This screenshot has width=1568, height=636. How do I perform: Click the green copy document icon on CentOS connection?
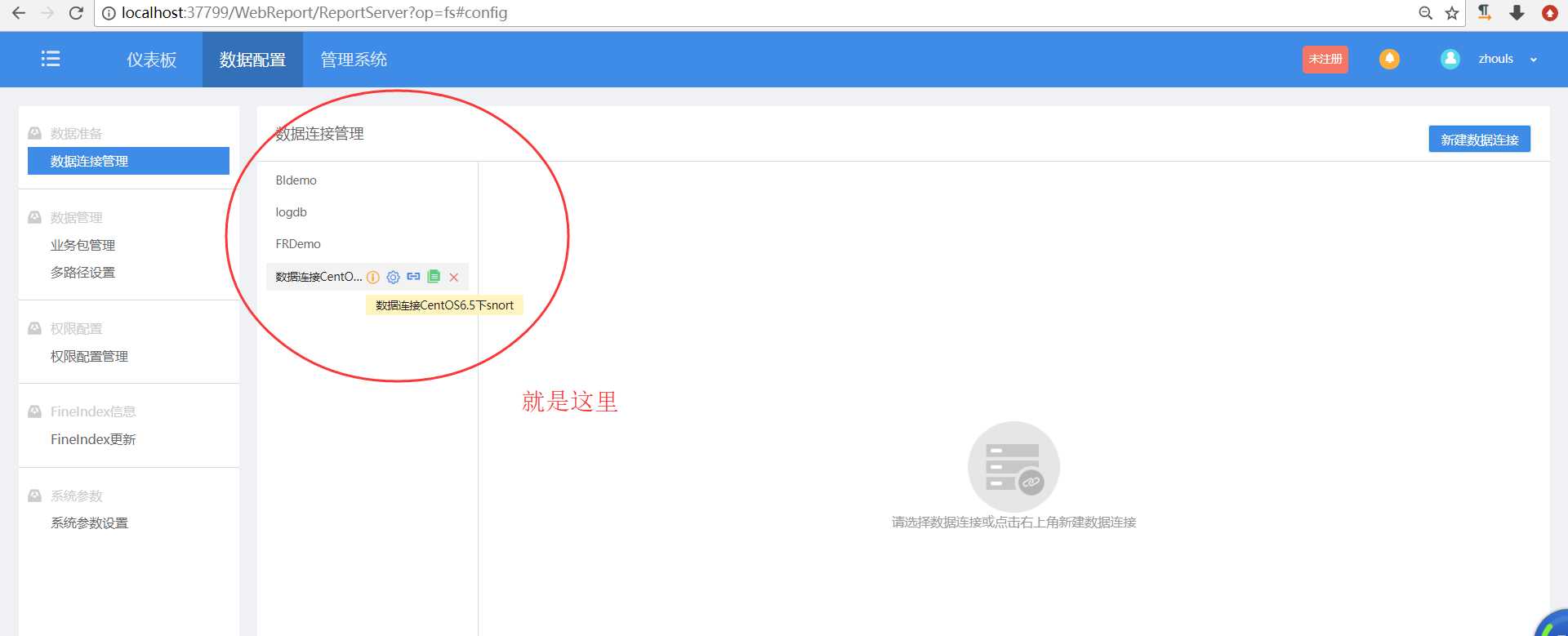coord(434,277)
